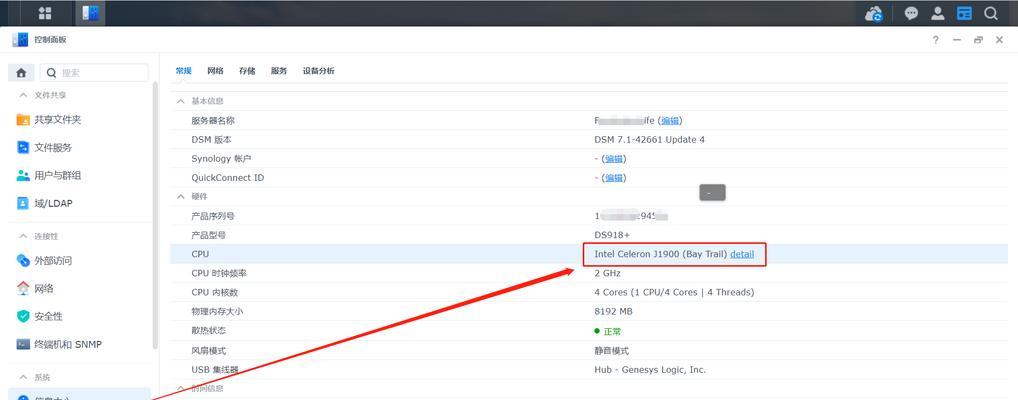Click the thermal status 正常 indicator

608,331
